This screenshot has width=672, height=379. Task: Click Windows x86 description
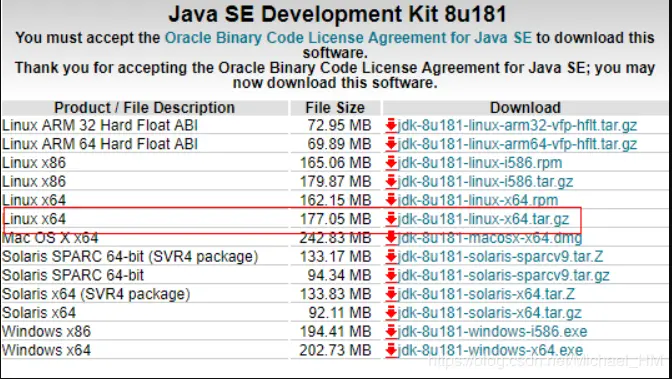(x=46, y=331)
